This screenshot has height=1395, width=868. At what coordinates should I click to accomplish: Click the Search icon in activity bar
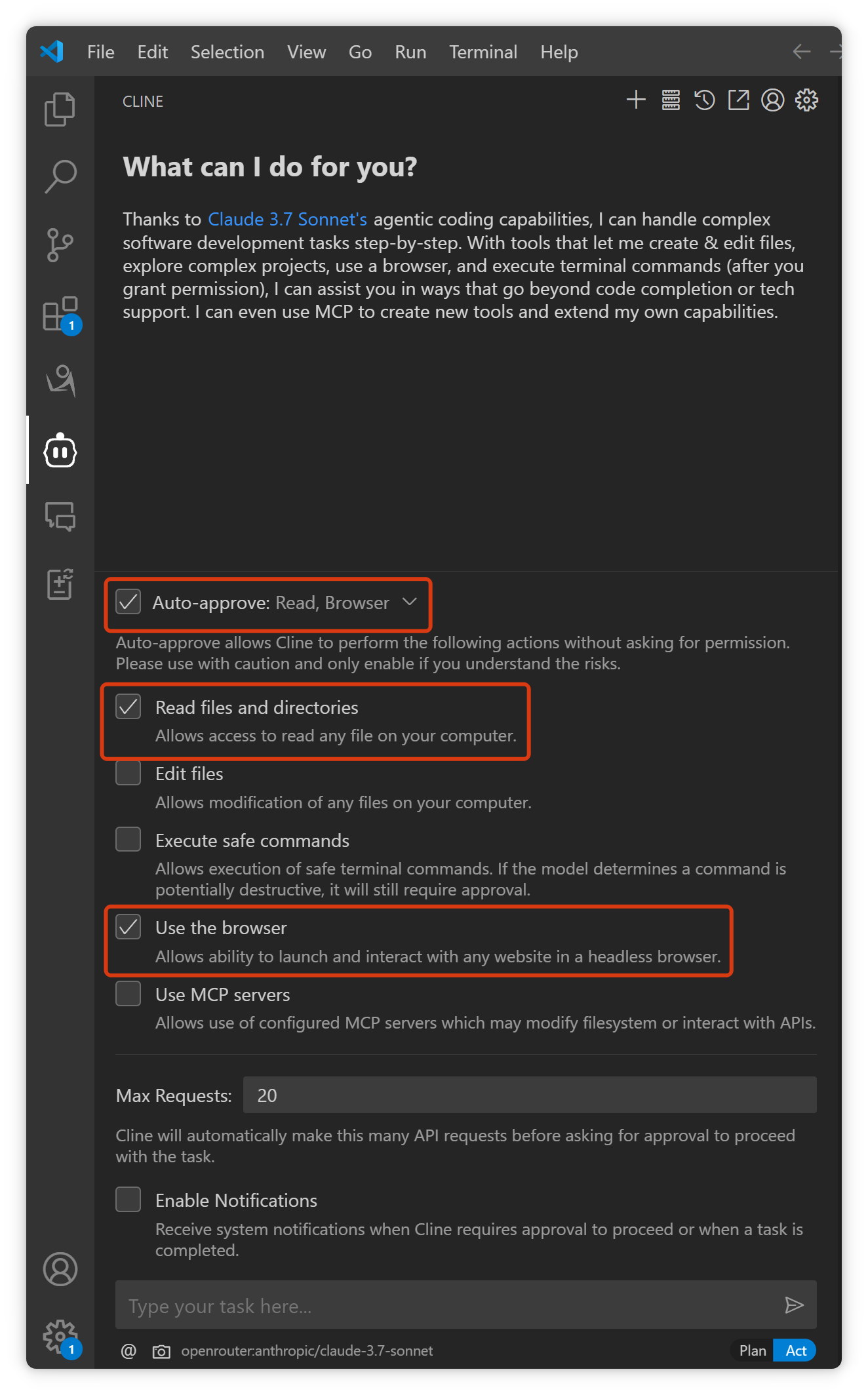60,177
